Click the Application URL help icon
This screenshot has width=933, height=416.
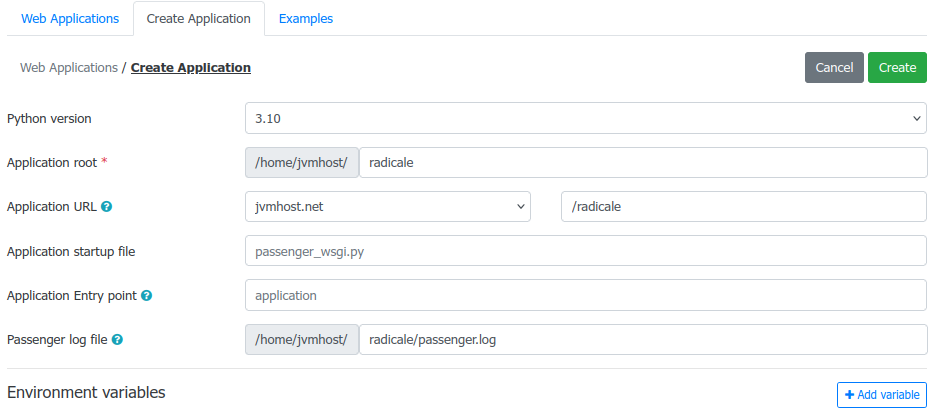(x=107, y=207)
